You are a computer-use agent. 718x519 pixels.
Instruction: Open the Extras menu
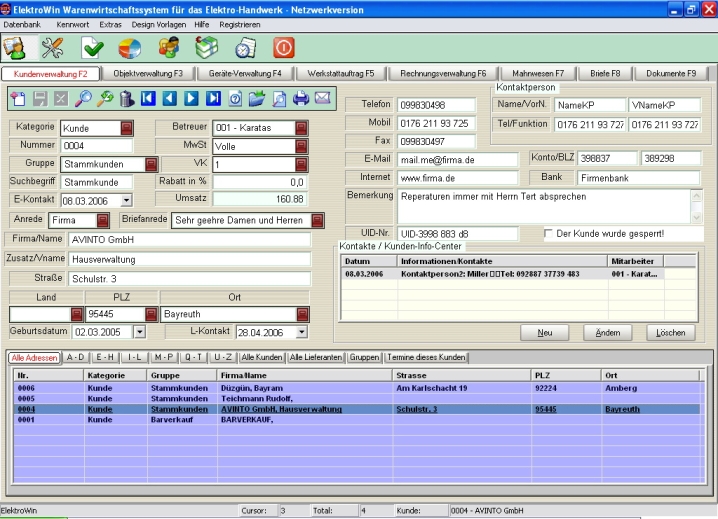pos(110,22)
